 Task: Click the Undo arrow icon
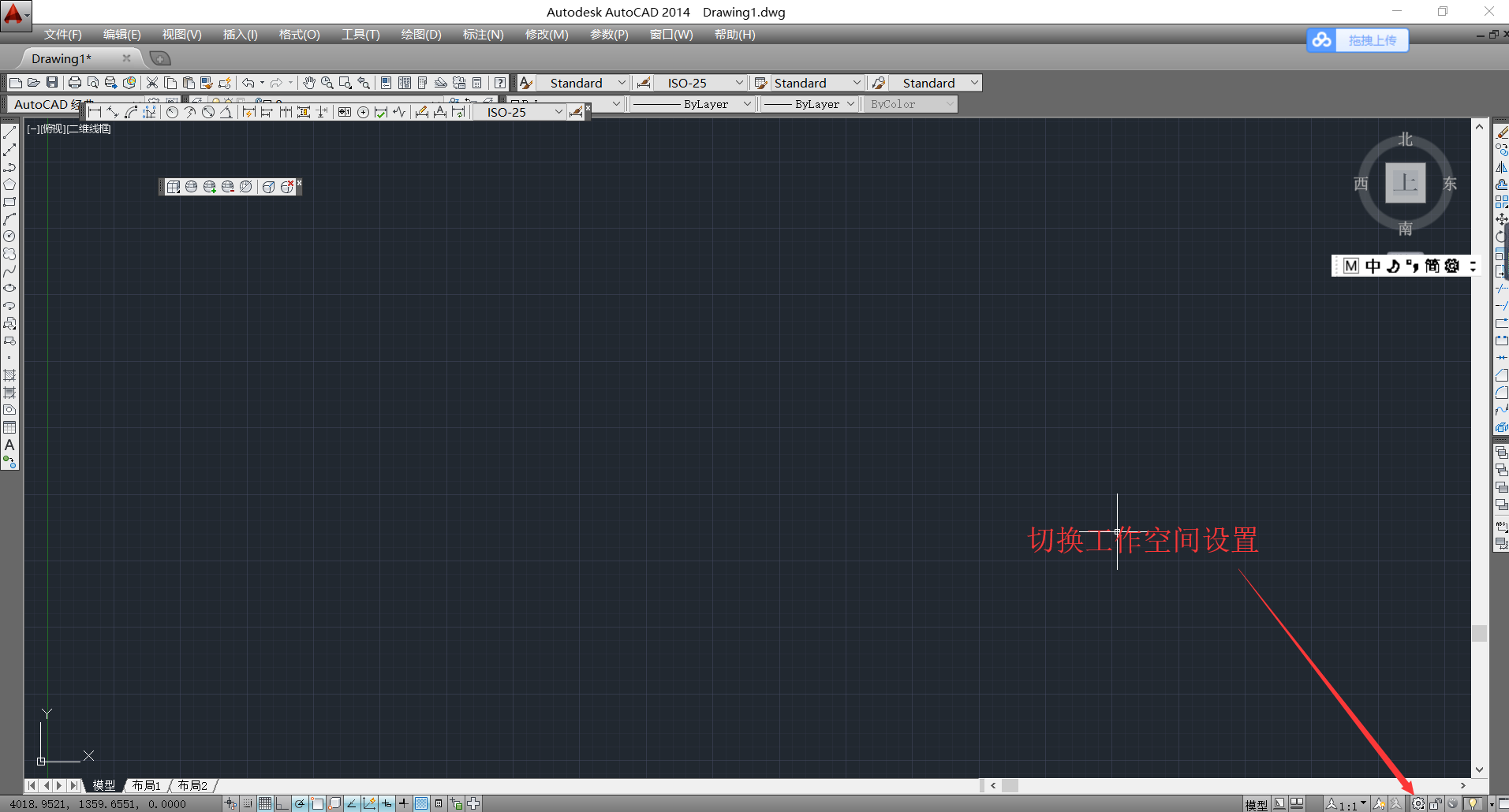pyautogui.click(x=248, y=83)
